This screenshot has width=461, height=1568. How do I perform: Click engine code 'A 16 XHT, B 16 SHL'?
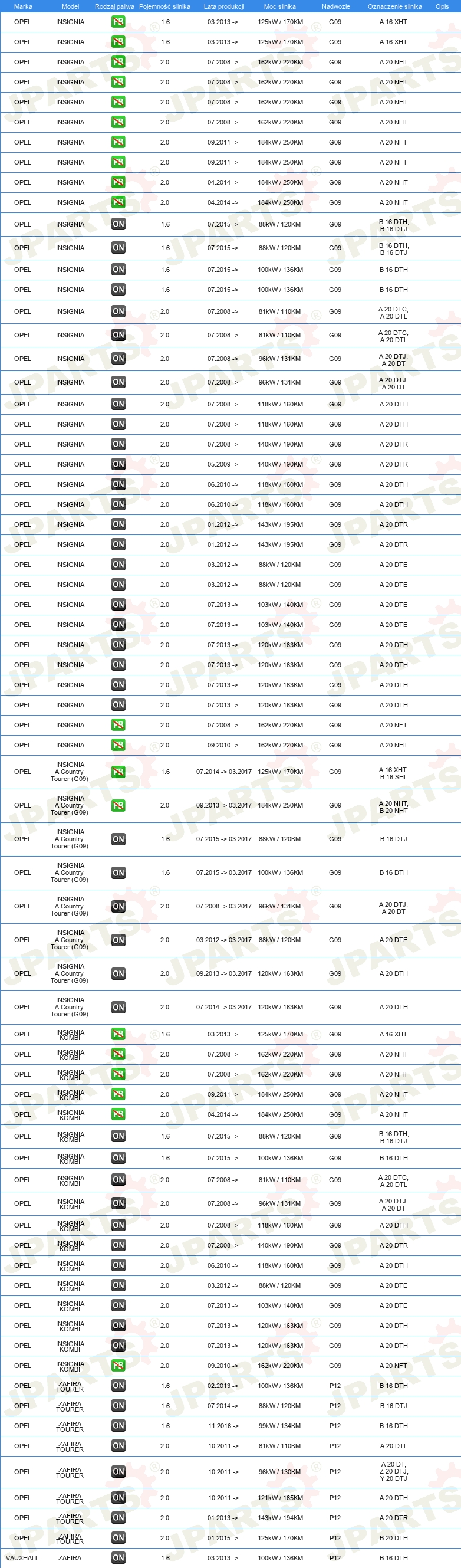393,773
